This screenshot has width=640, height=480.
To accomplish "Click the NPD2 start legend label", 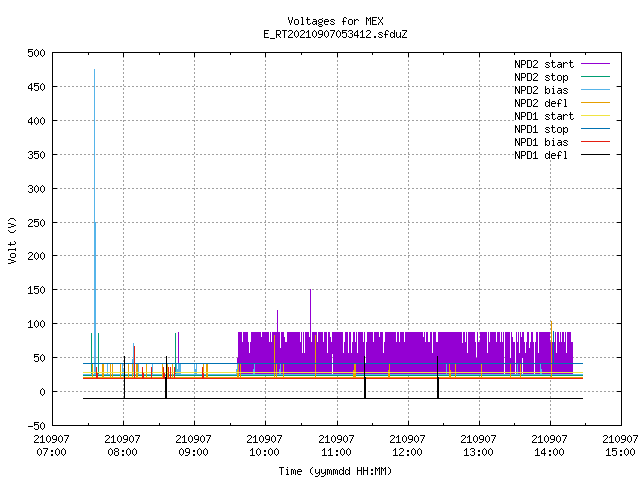I will [x=544, y=64].
